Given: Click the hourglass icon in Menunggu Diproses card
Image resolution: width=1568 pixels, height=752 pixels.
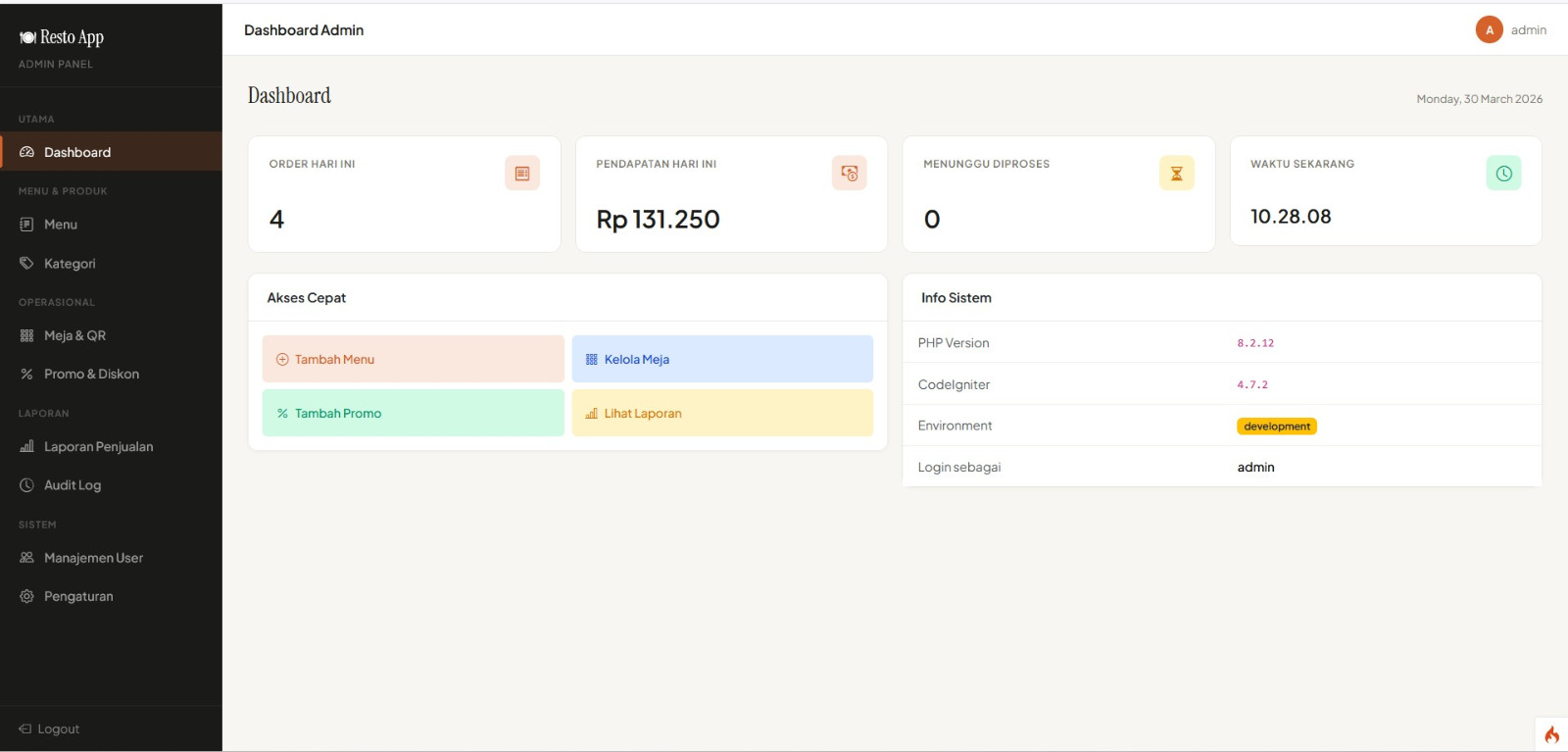Looking at the screenshot, I should 1176,174.
